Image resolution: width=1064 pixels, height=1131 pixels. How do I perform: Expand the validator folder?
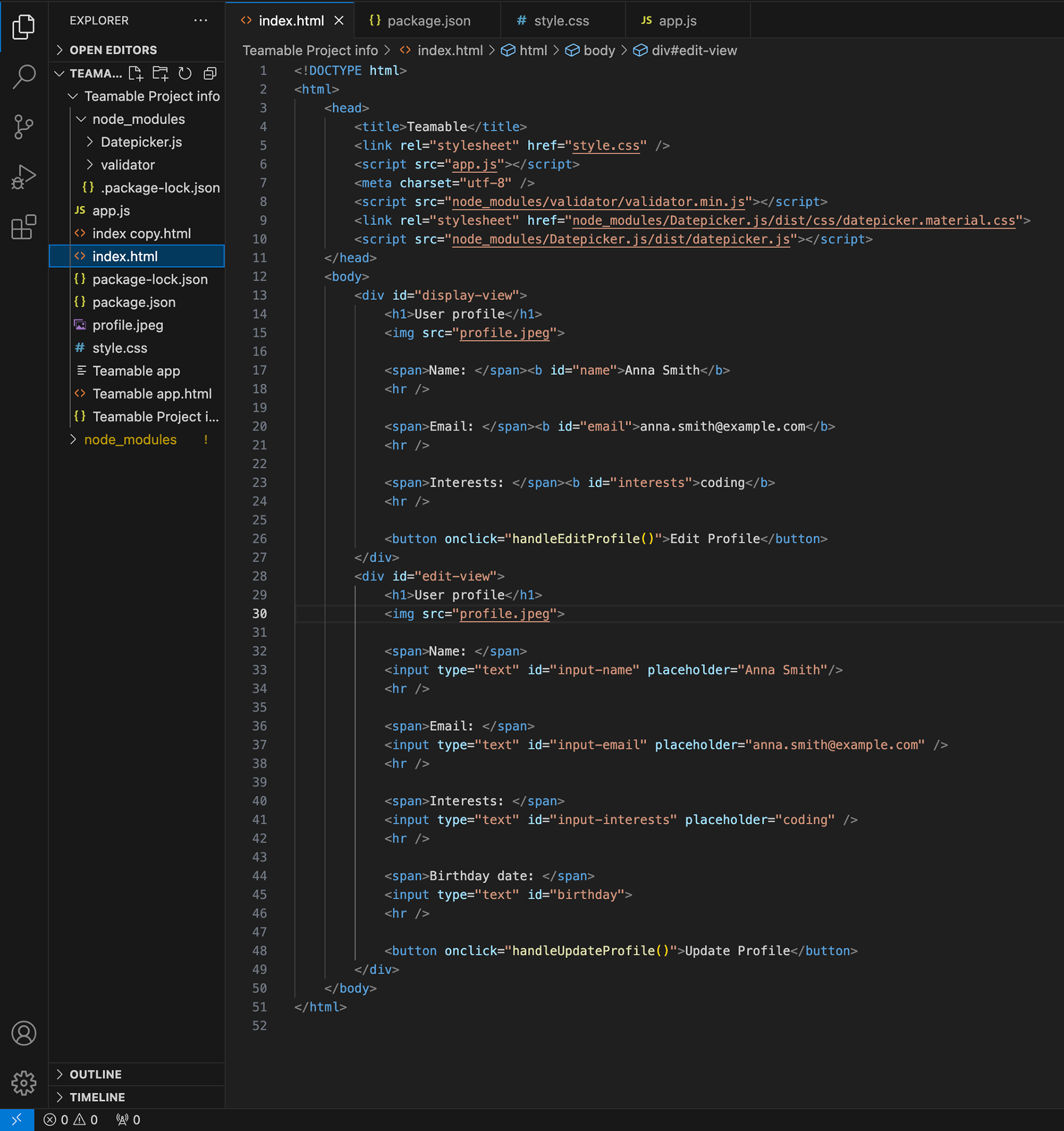pyautogui.click(x=121, y=165)
